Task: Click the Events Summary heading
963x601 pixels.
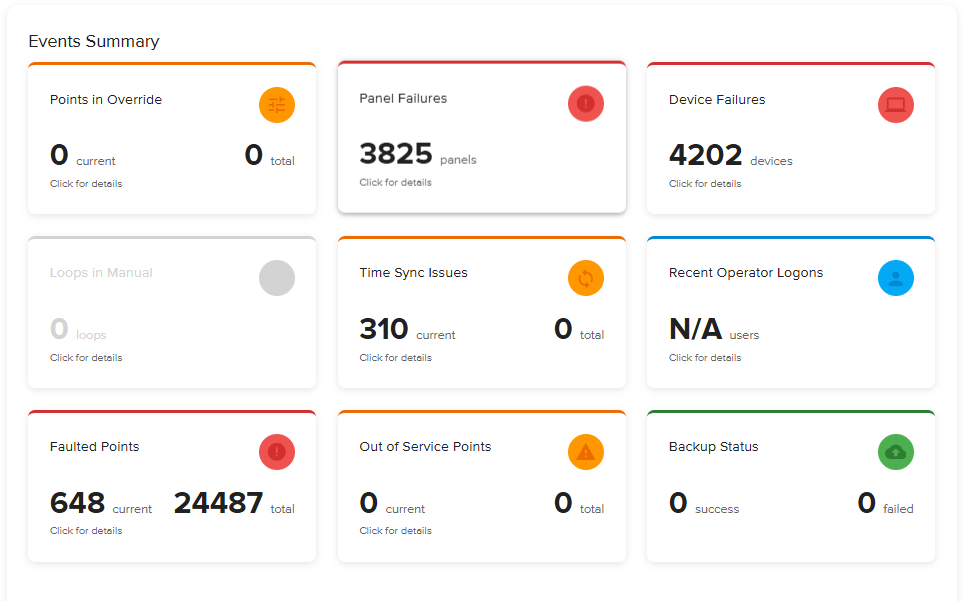Action: pos(94,41)
